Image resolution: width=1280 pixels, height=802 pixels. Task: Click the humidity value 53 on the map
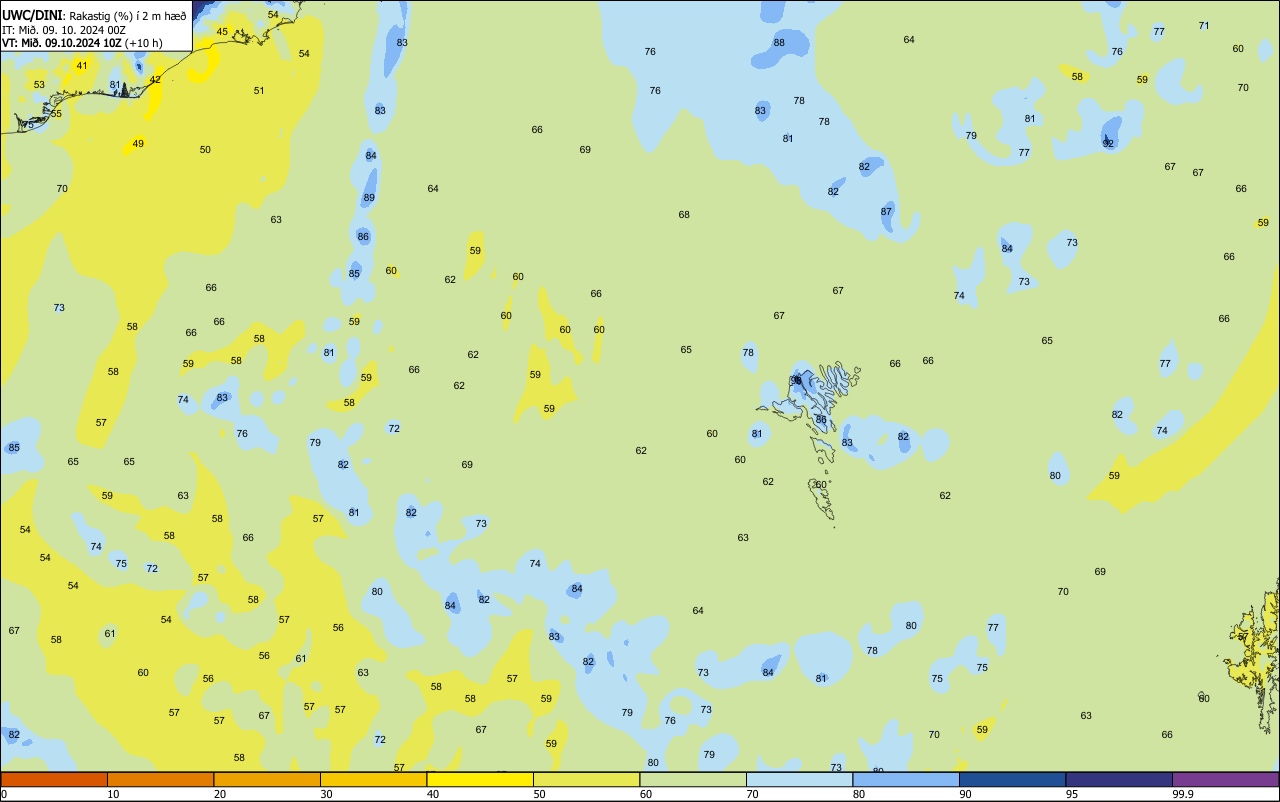(x=39, y=84)
